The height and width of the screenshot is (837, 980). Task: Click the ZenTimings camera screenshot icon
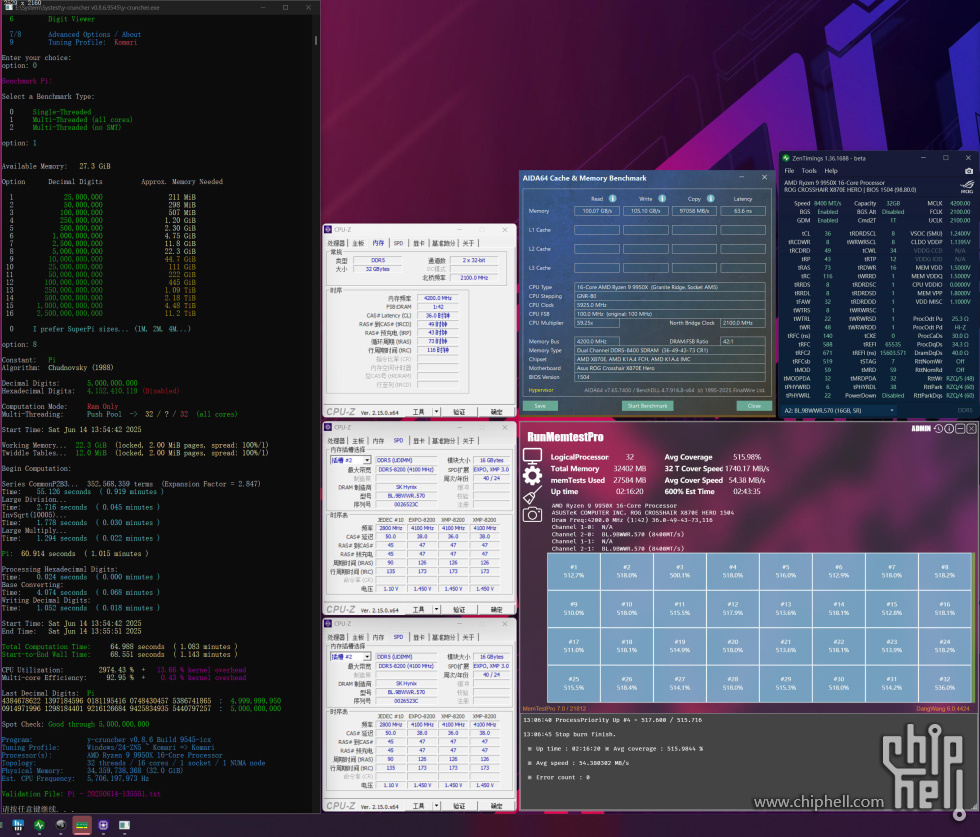(968, 171)
